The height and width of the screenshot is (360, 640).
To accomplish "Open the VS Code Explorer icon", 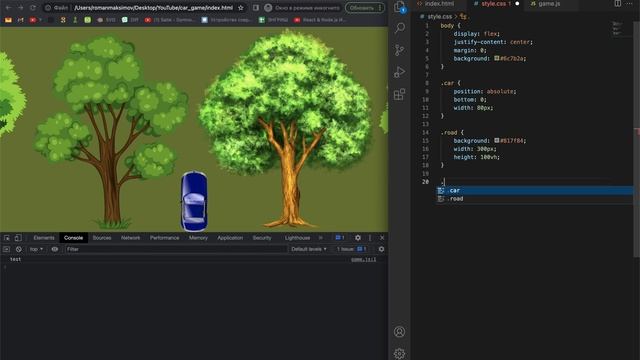I will [400, 6].
